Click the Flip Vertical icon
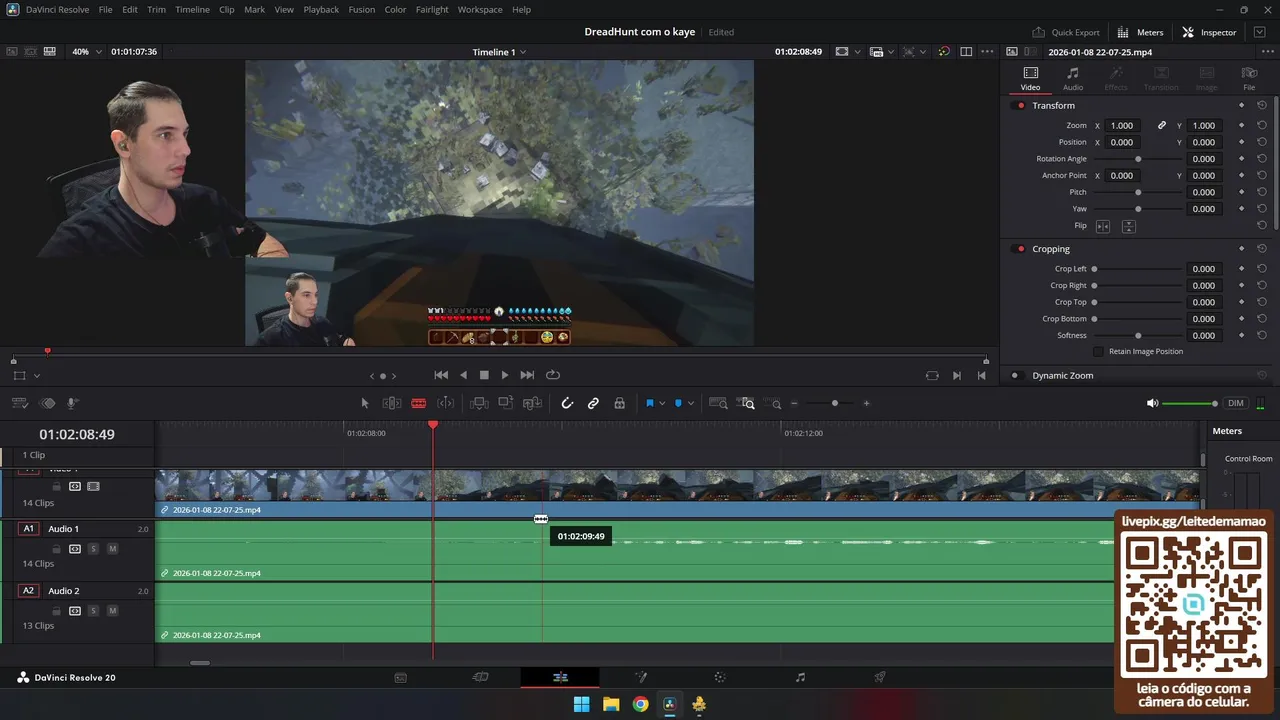The image size is (1280, 720). click(x=1128, y=226)
